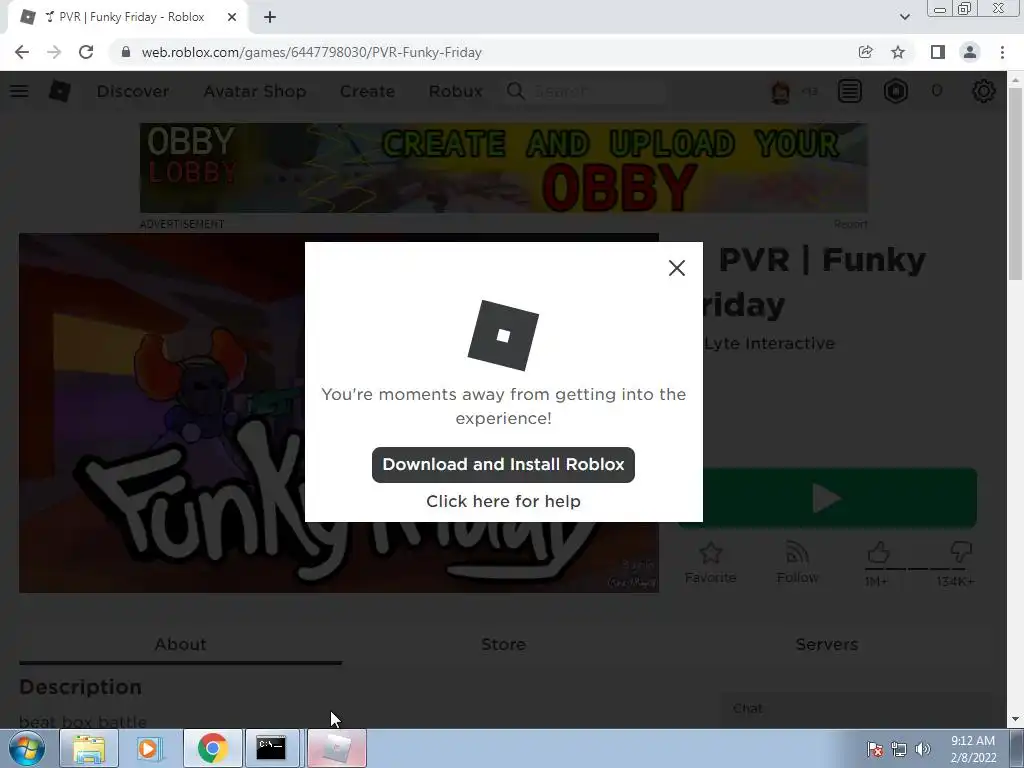Like the game with thumbs up
This screenshot has width=1024, height=768.
[878, 552]
